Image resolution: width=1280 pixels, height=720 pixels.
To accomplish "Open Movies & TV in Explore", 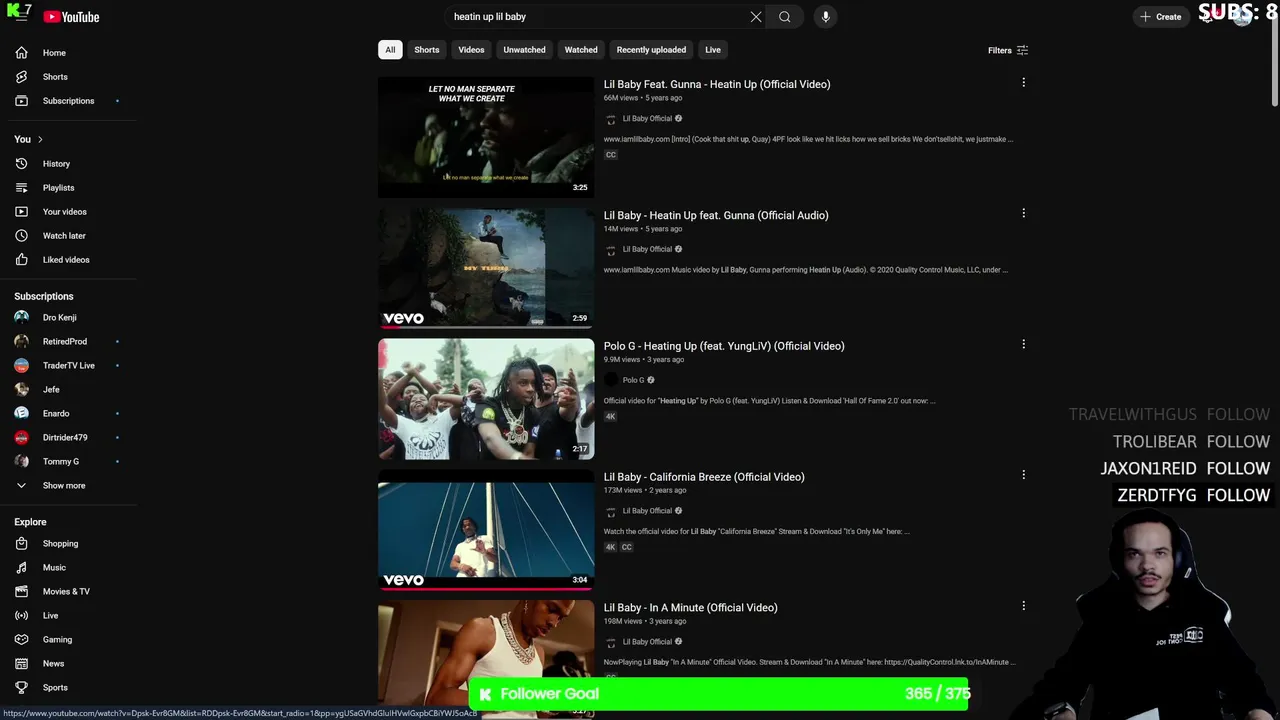I will coord(68,592).
